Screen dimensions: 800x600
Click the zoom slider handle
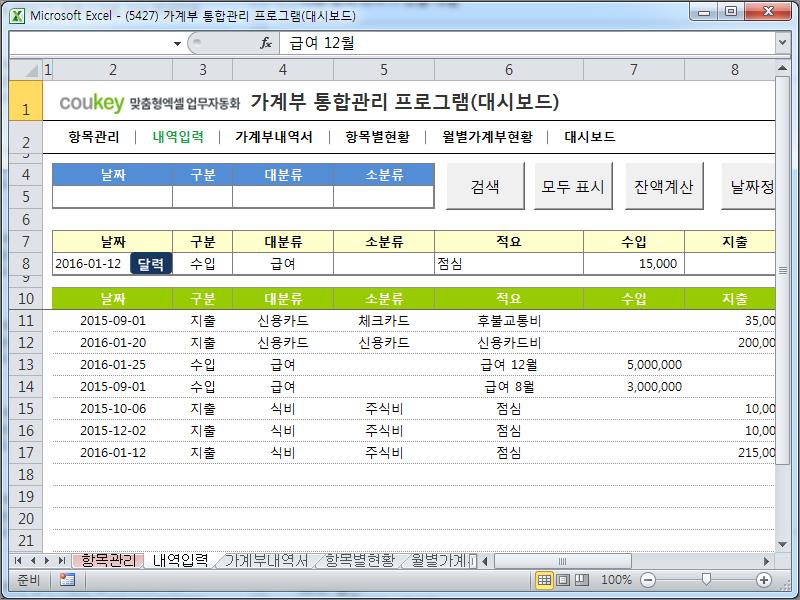[706, 579]
